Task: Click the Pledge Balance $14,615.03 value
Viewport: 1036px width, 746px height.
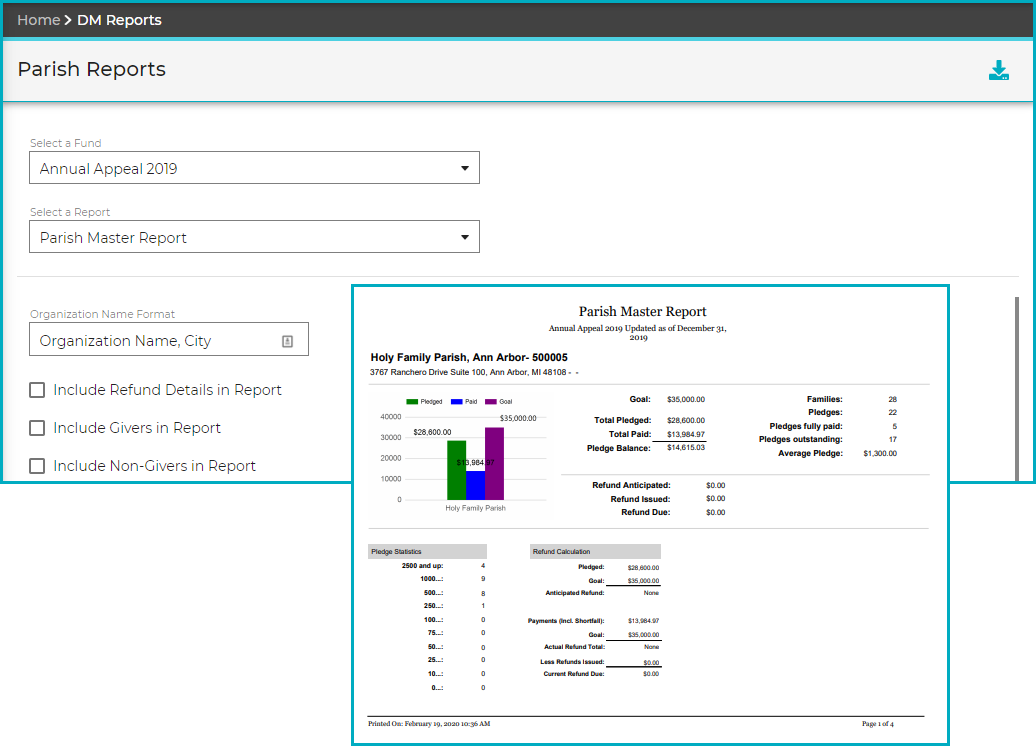Action: tap(686, 448)
